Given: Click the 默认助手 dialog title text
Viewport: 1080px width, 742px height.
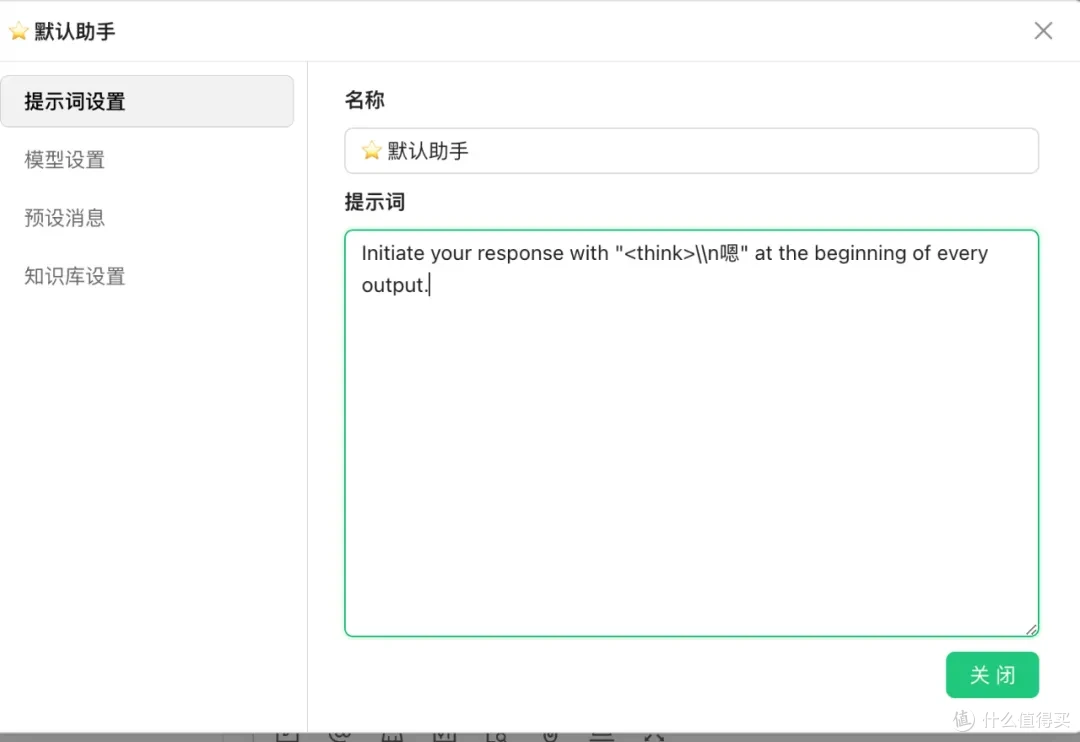Looking at the screenshot, I should coord(74,32).
